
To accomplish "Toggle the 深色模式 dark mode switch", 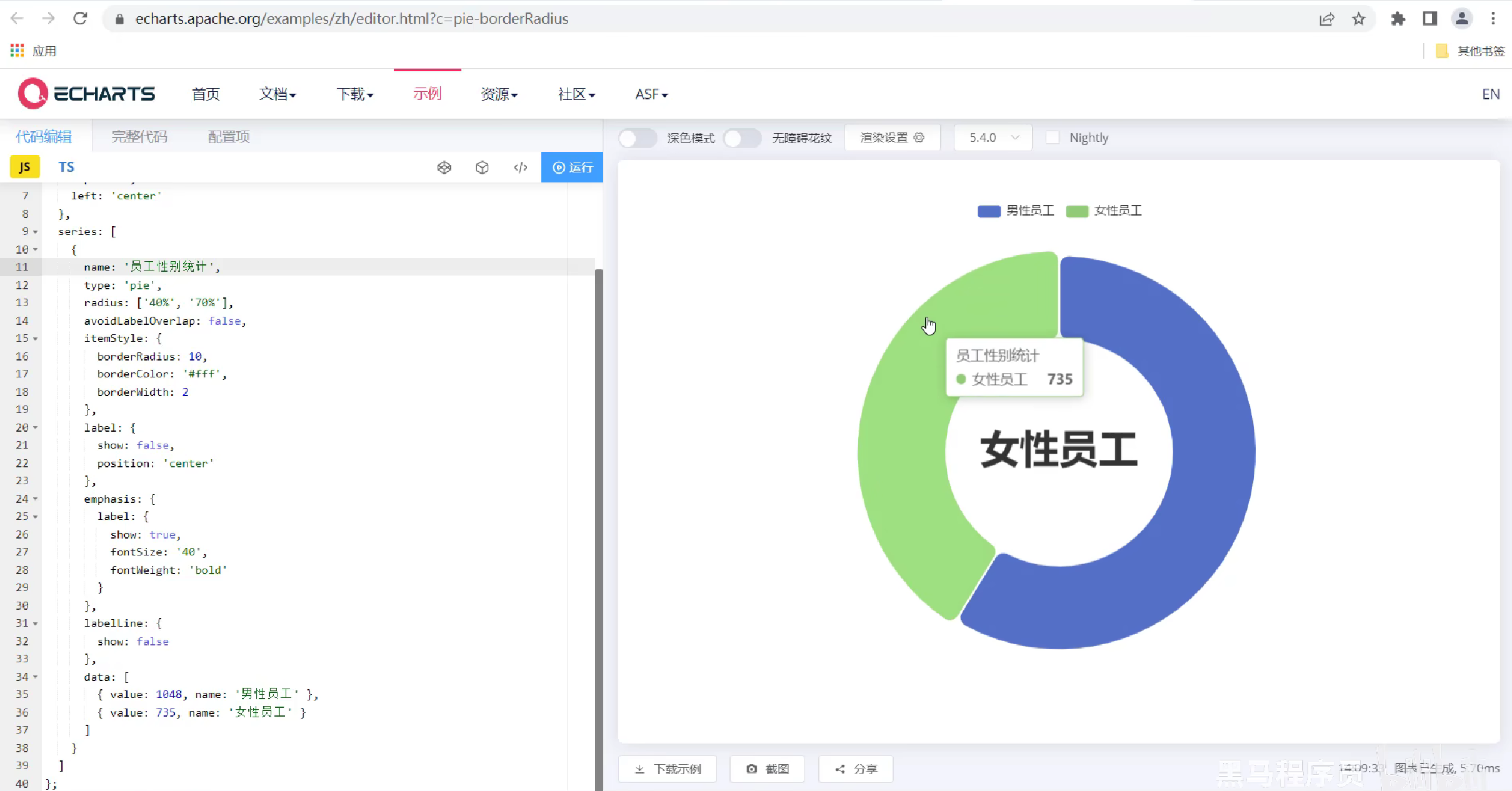I will click(637, 137).
